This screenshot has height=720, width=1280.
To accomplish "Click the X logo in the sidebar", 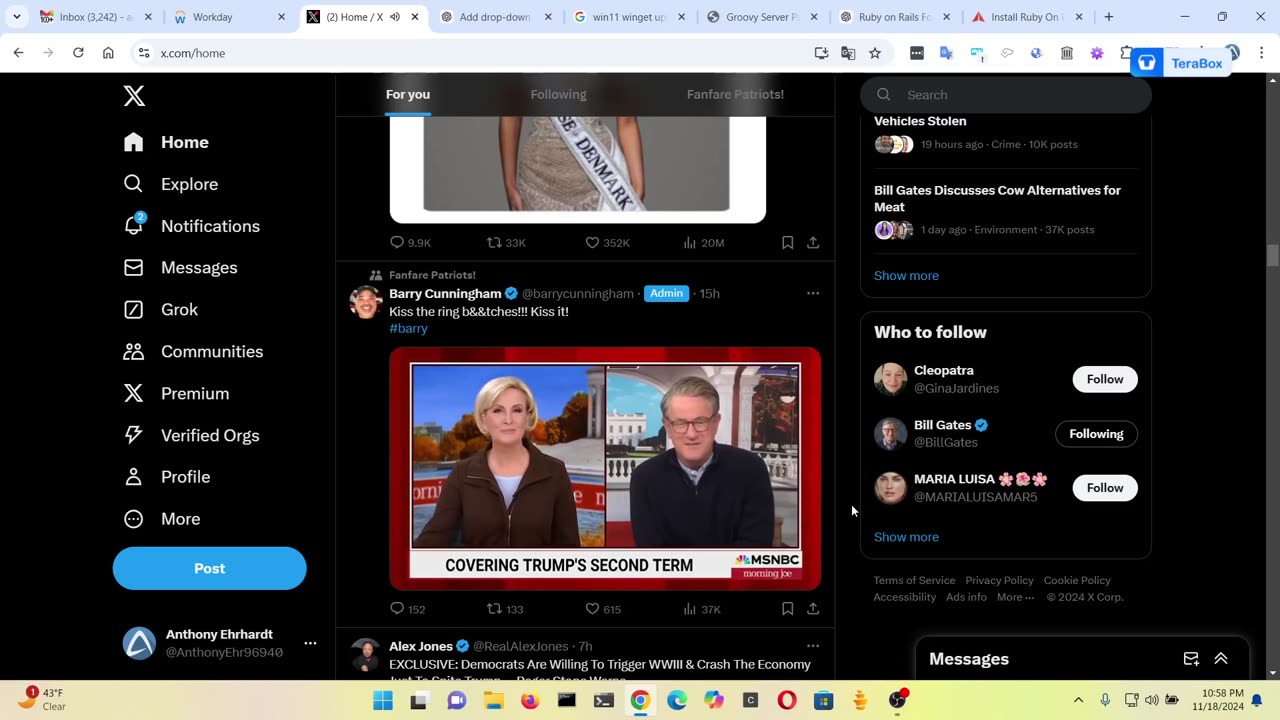I will tap(134, 96).
